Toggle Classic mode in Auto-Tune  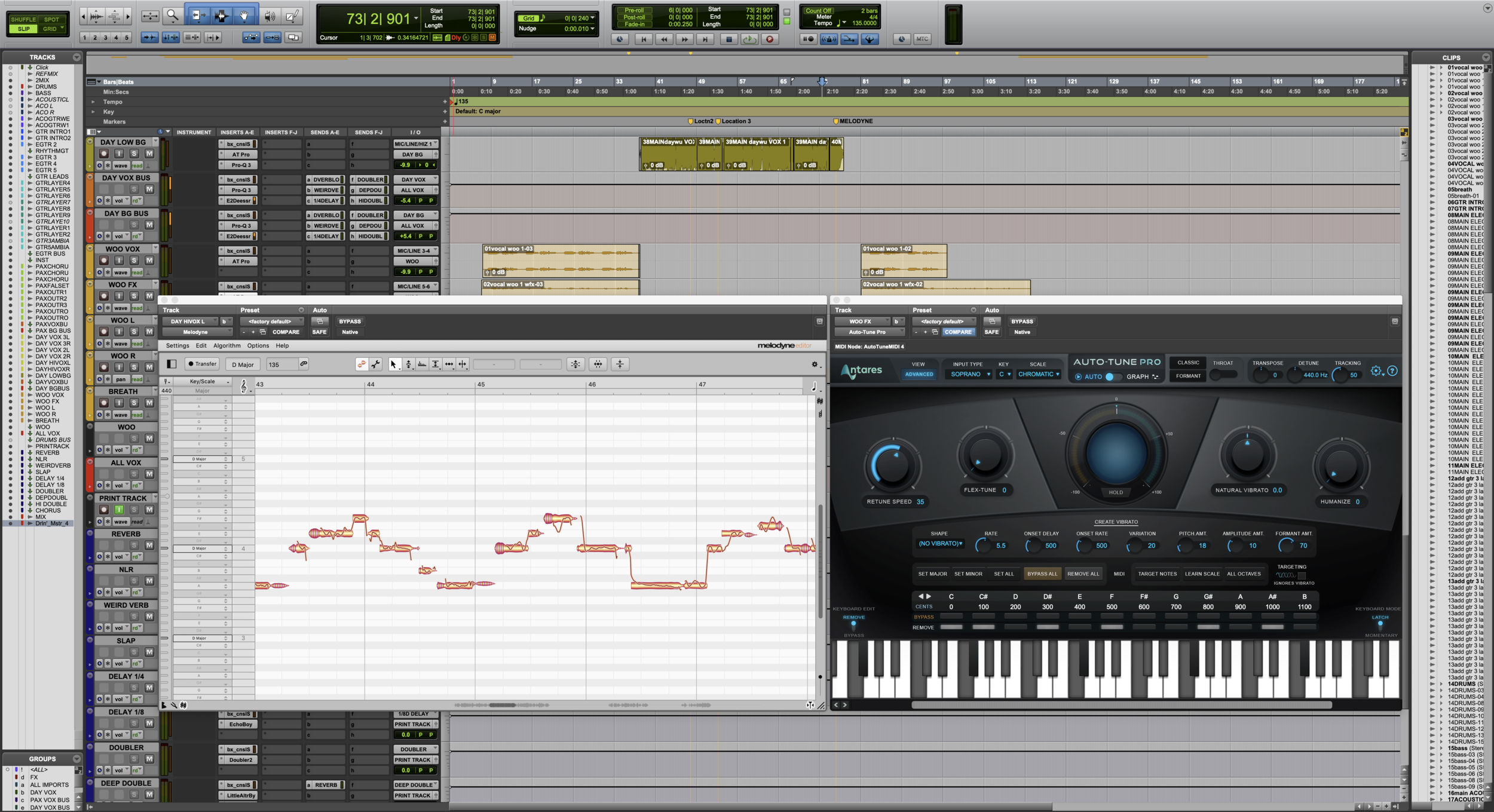(1188, 363)
